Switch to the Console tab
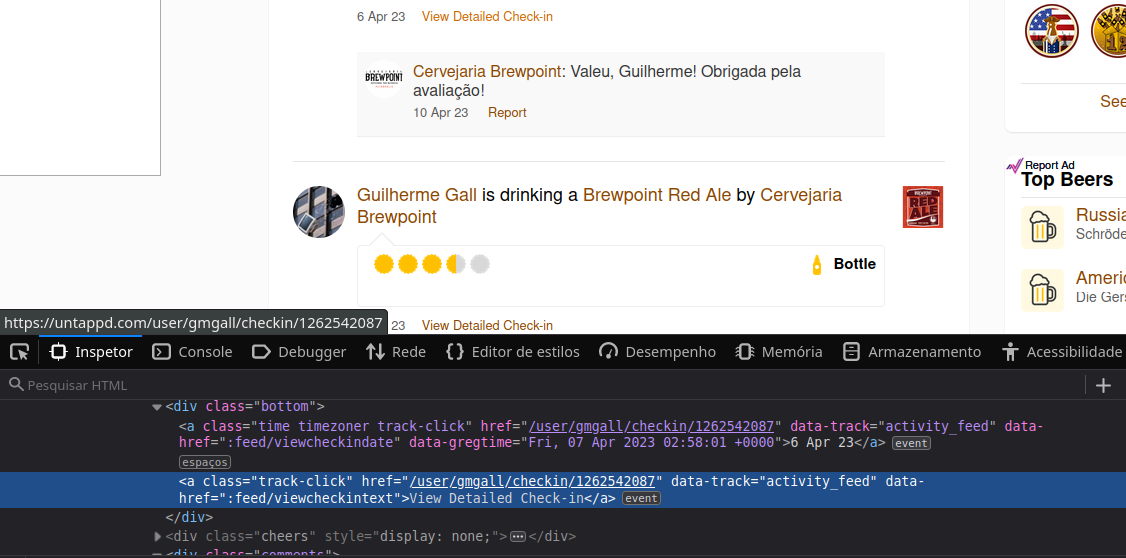The width and height of the screenshot is (1126, 558). click(x=192, y=352)
